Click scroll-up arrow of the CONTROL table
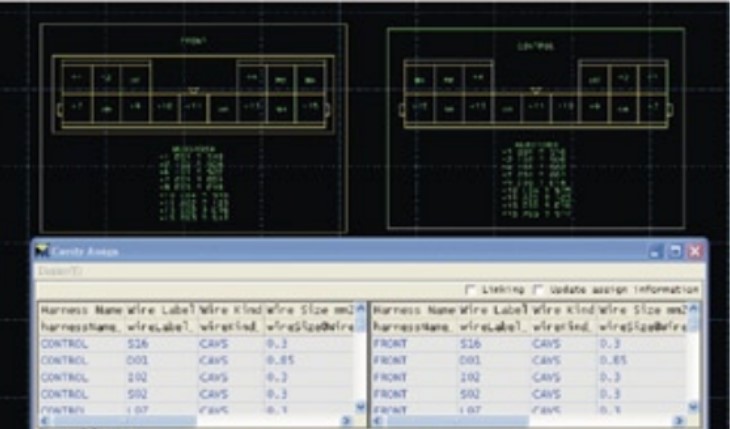 click(361, 309)
